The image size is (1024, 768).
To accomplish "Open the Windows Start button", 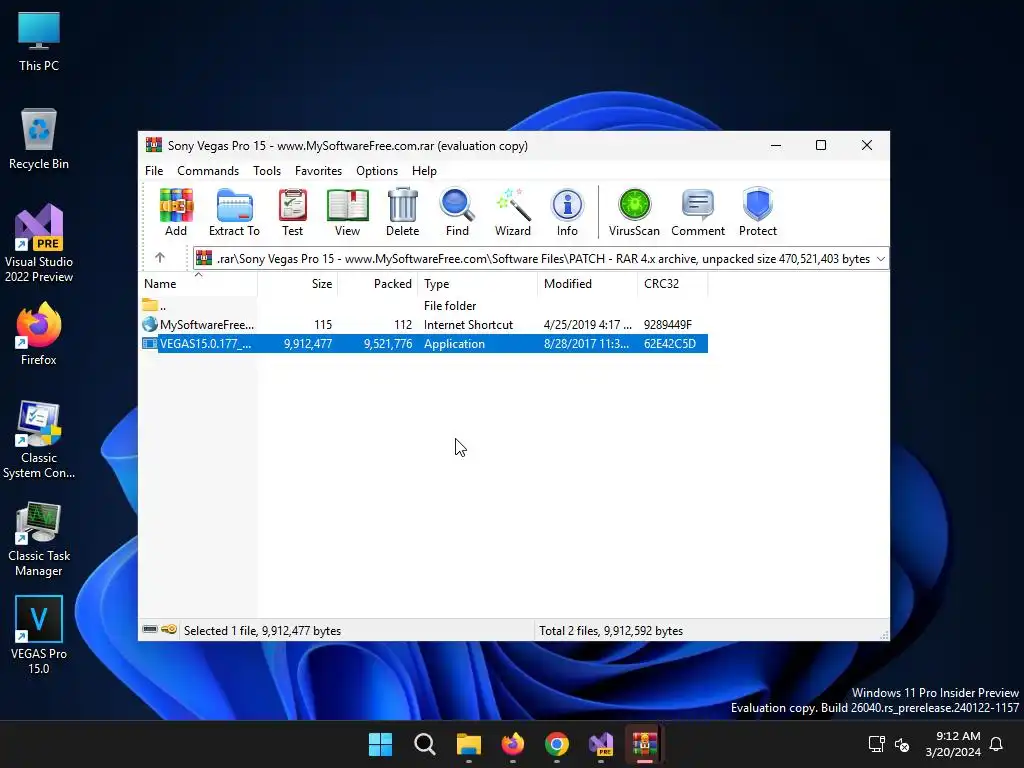I will [x=380, y=744].
